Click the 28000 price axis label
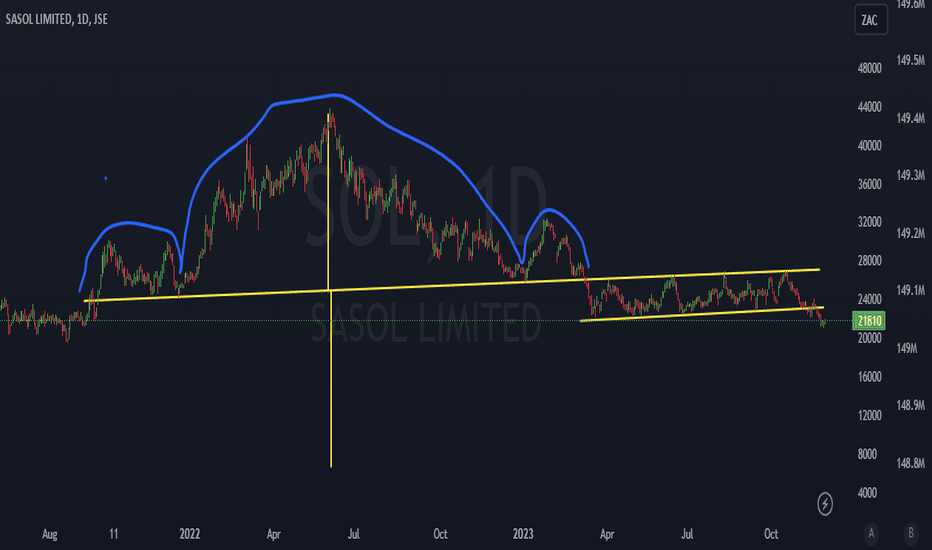This screenshot has height=550, width=932. (870, 261)
